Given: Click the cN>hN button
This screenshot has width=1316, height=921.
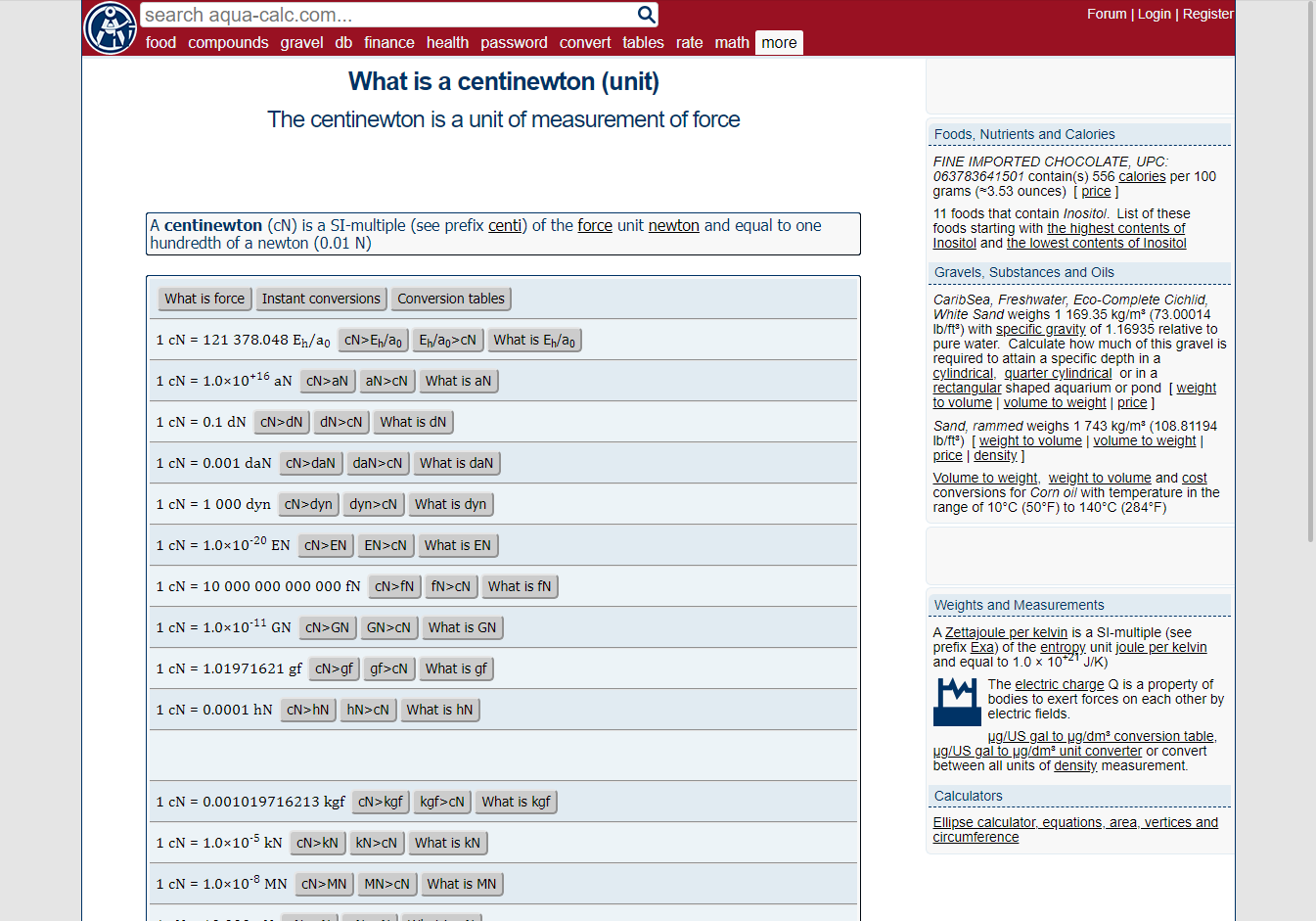Looking at the screenshot, I should pyautogui.click(x=308, y=710).
